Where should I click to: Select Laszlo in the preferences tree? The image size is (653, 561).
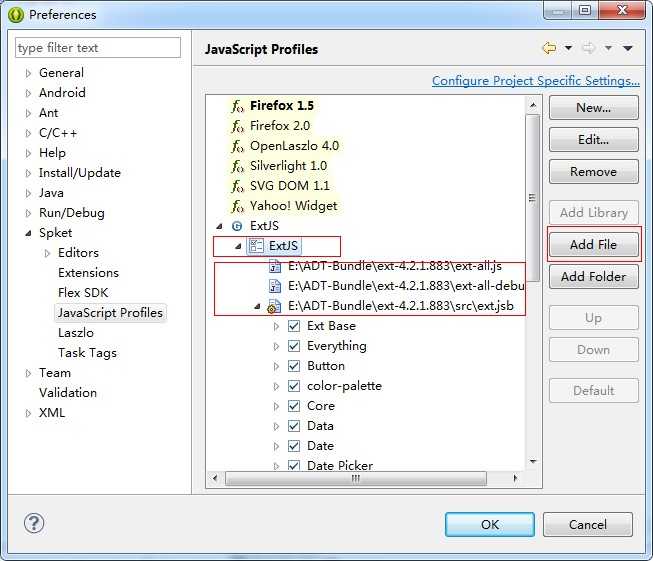76,333
